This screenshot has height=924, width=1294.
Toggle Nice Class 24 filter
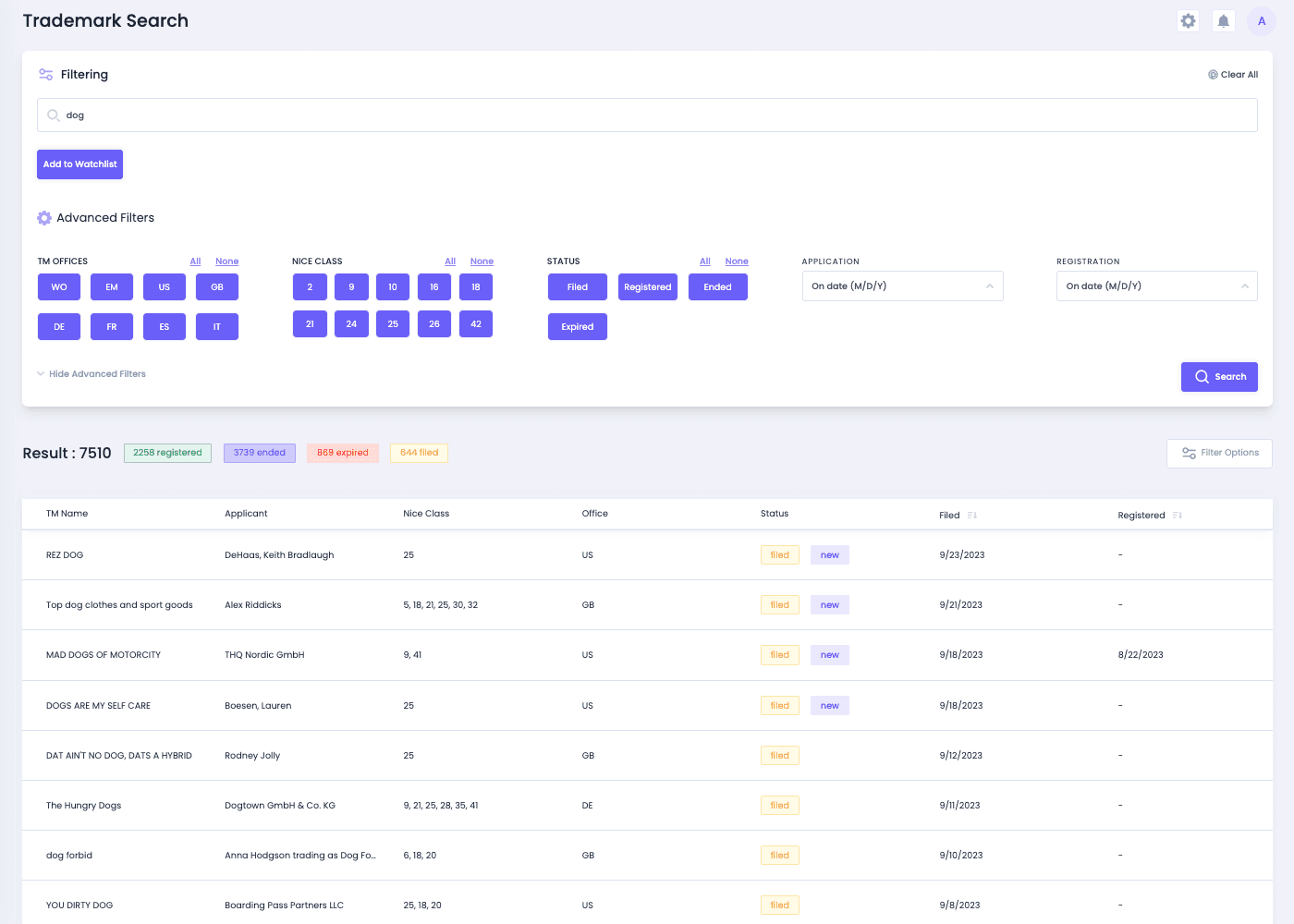(x=351, y=324)
